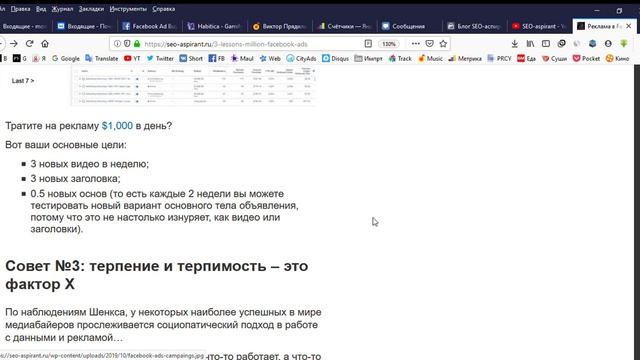Open the Short bookmark

191,58
